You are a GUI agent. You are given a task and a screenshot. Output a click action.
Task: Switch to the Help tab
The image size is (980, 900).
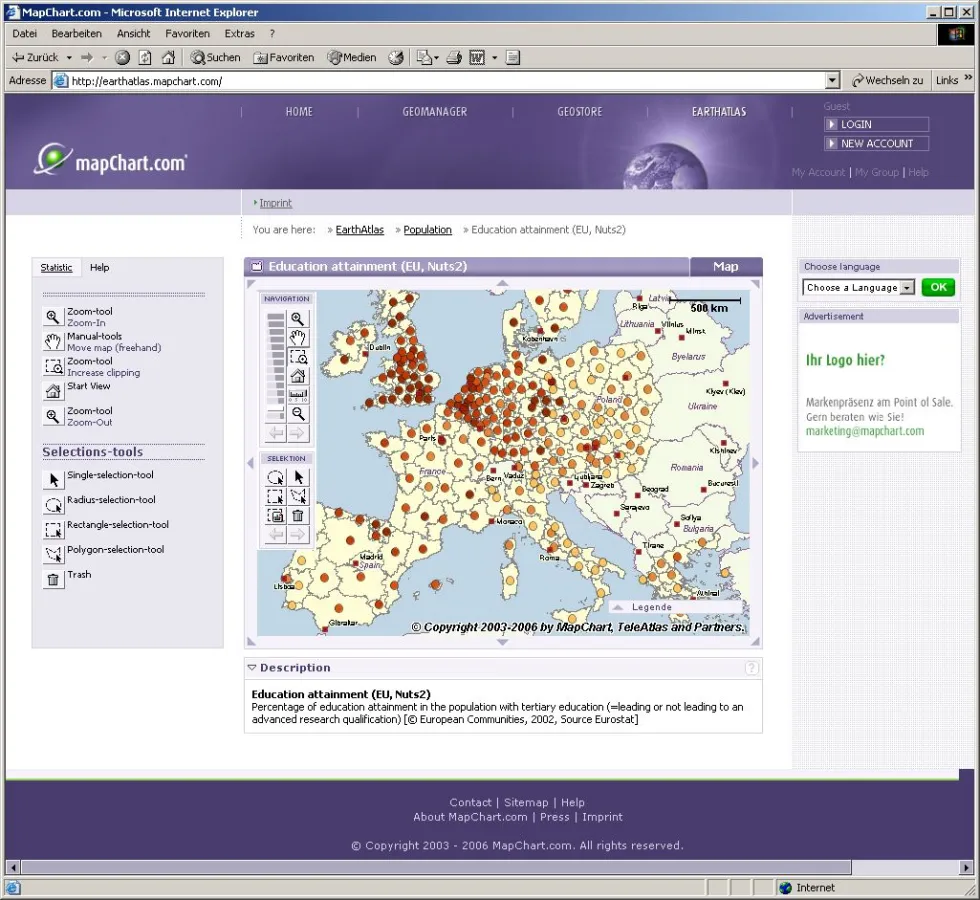coord(99,267)
